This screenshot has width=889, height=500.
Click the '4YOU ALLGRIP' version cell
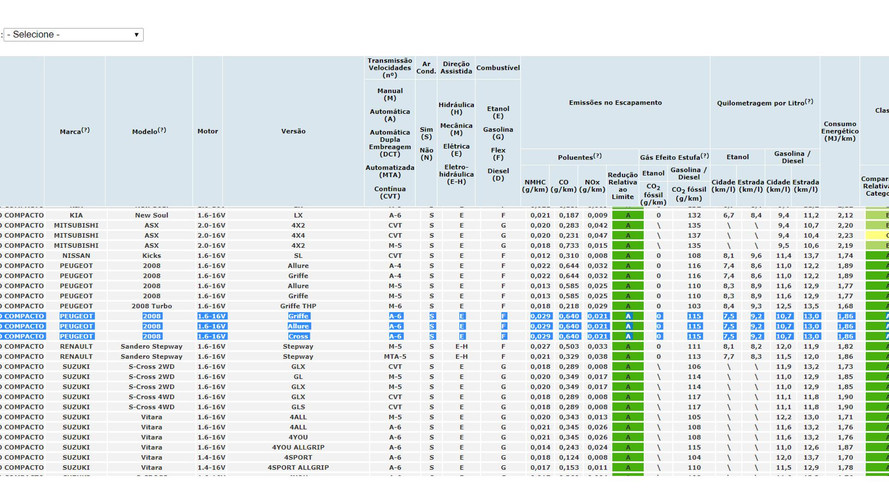click(x=298, y=447)
